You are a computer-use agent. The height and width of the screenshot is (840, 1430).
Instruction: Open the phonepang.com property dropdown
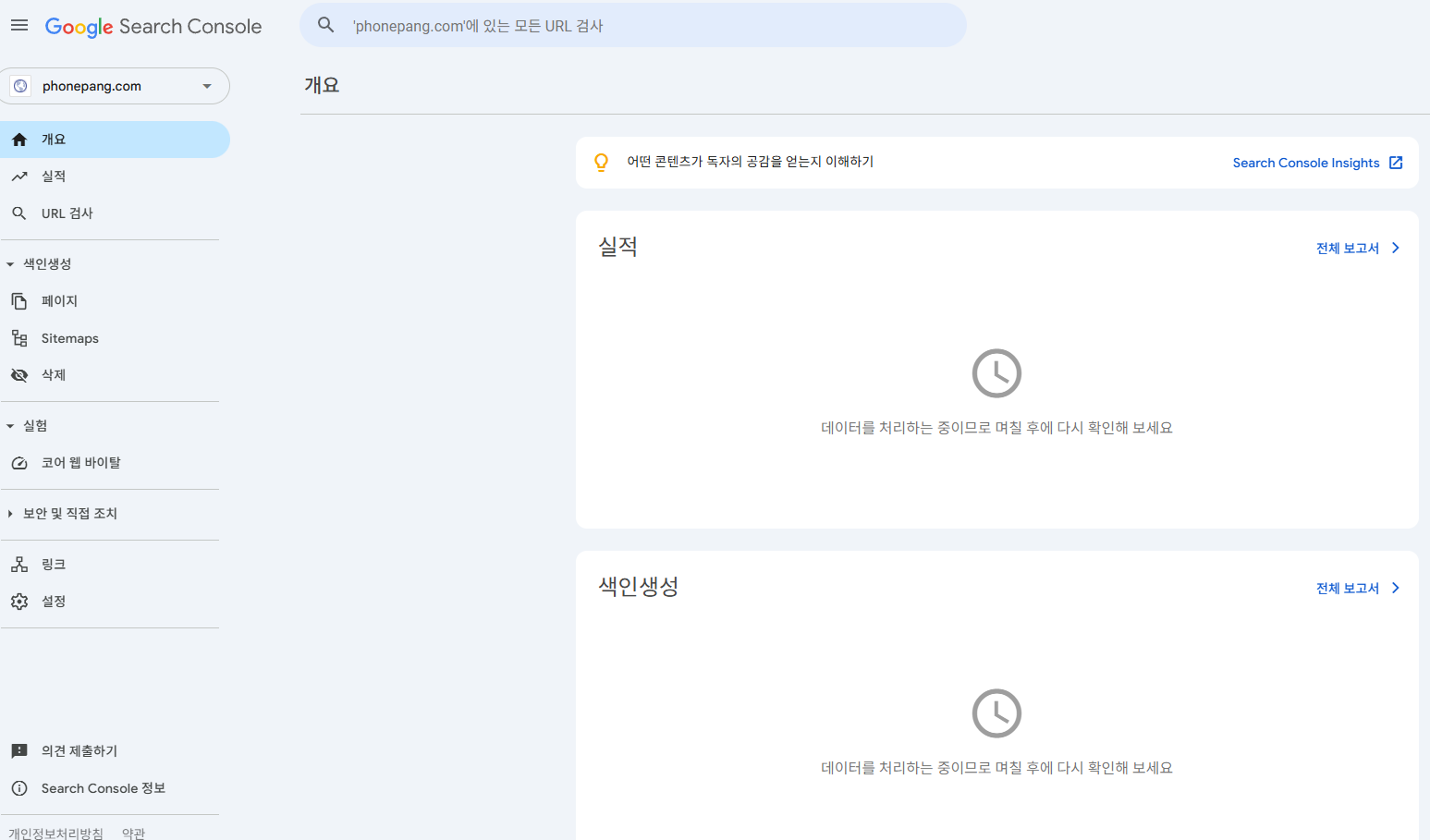115,86
